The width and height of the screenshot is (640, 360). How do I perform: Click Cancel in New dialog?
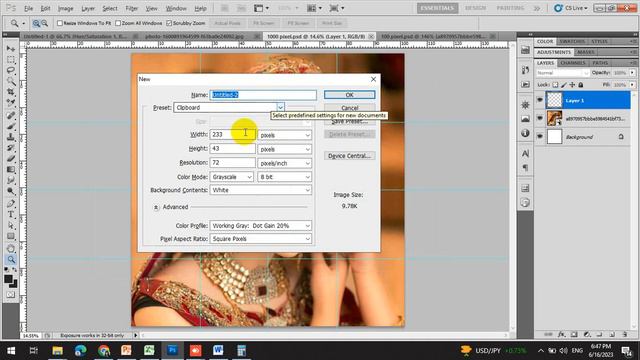tap(349, 108)
